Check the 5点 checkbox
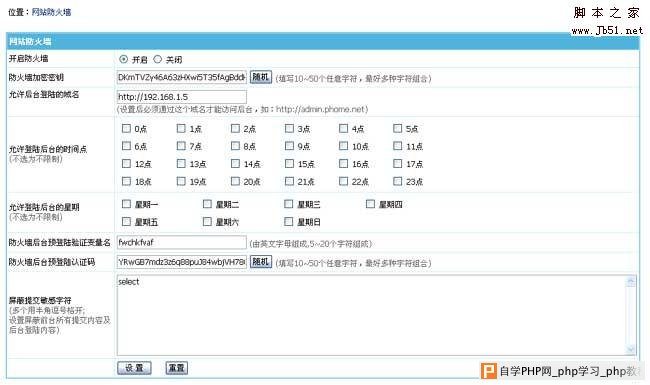This screenshot has width=650, height=385. coord(397,128)
